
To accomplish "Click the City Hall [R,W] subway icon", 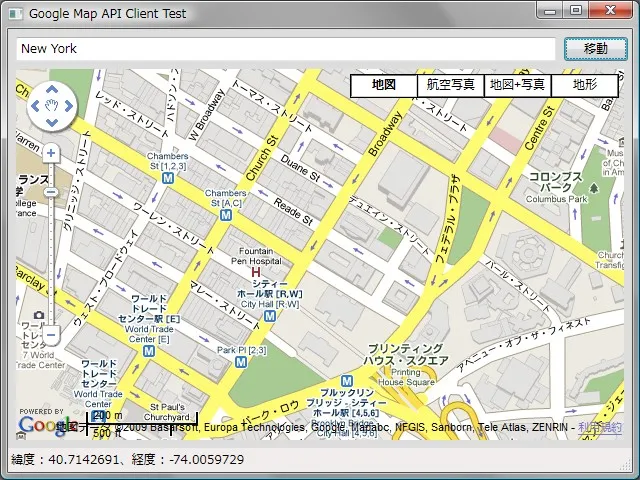I will click(269, 315).
